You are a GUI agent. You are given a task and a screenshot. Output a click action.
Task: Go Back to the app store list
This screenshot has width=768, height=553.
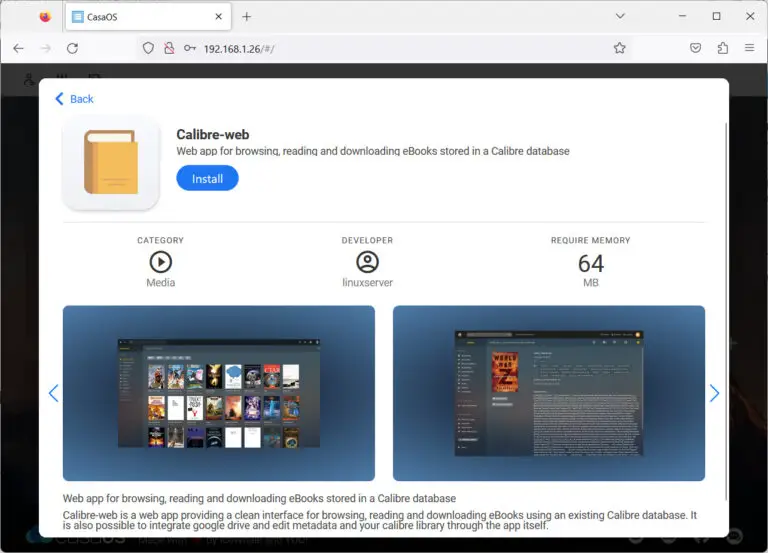[x=74, y=99]
